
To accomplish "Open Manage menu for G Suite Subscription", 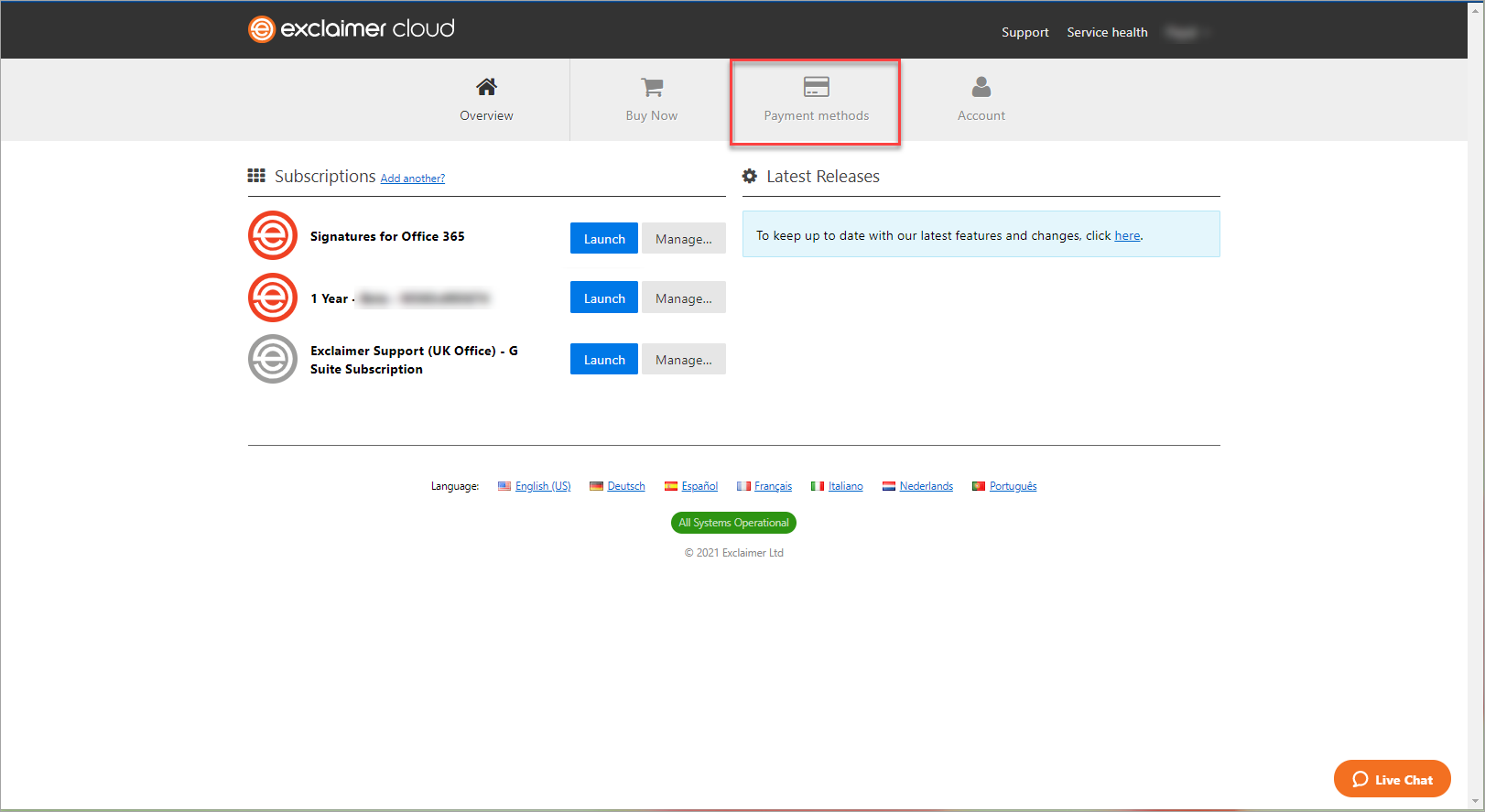I will 683,360.
